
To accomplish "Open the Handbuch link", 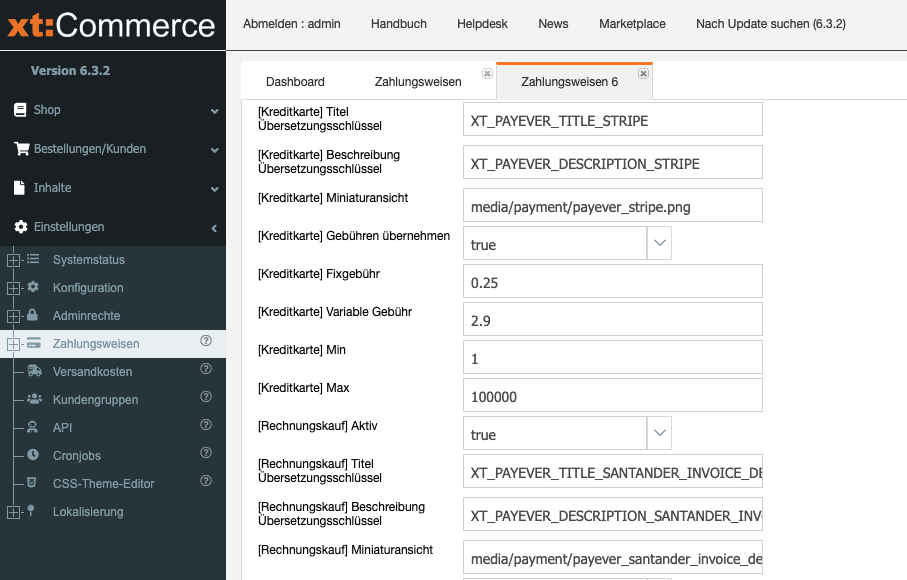I will tap(399, 24).
